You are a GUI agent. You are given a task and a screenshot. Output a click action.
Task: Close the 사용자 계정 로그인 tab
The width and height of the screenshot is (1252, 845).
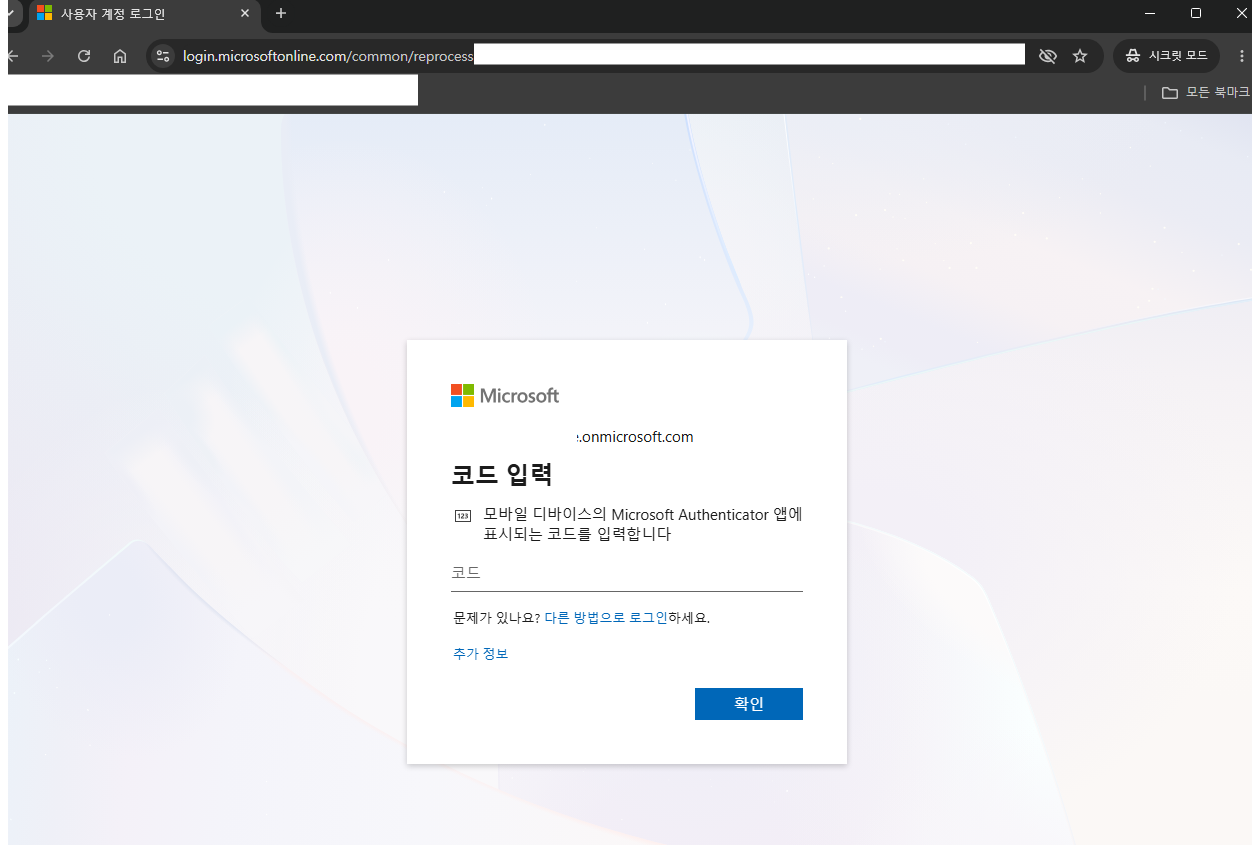(x=245, y=14)
